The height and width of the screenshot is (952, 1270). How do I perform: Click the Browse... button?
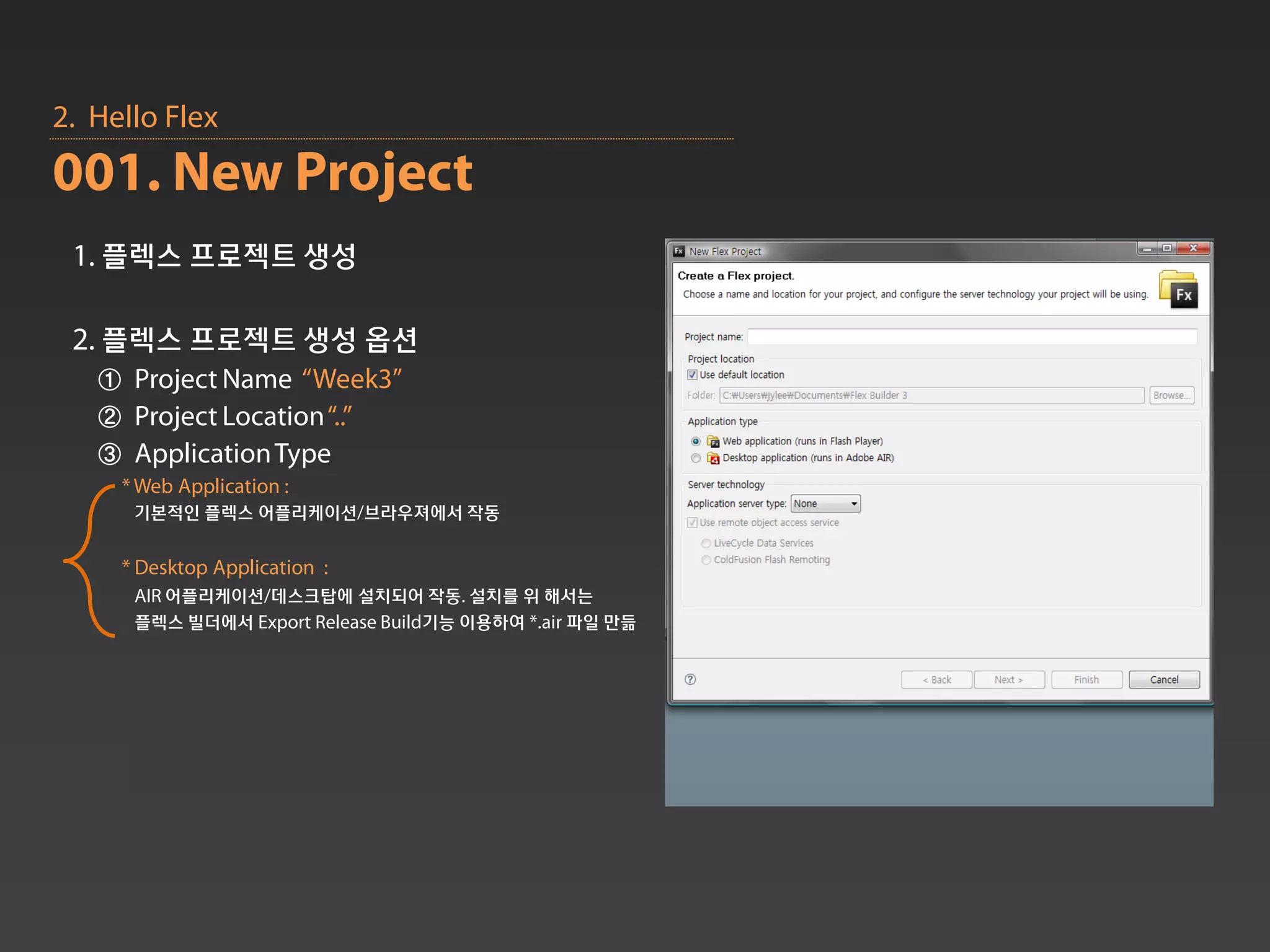tap(1171, 395)
